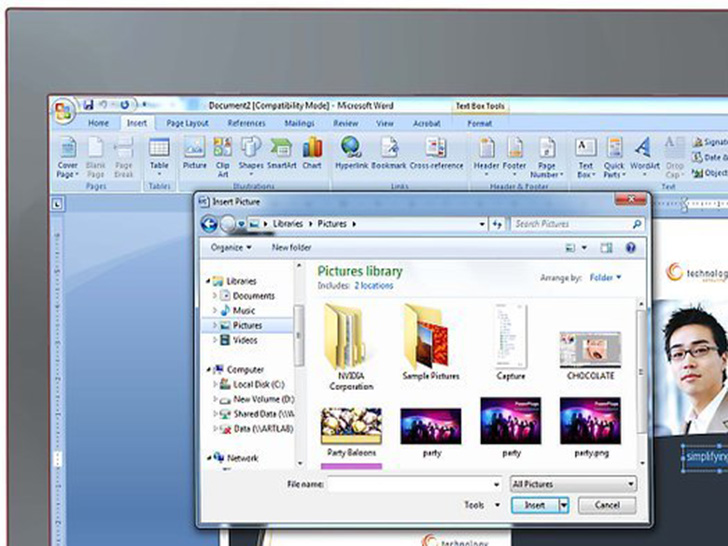Click the Chart icon
Image resolution: width=728 pixels, height=546 pixels.
312,151
